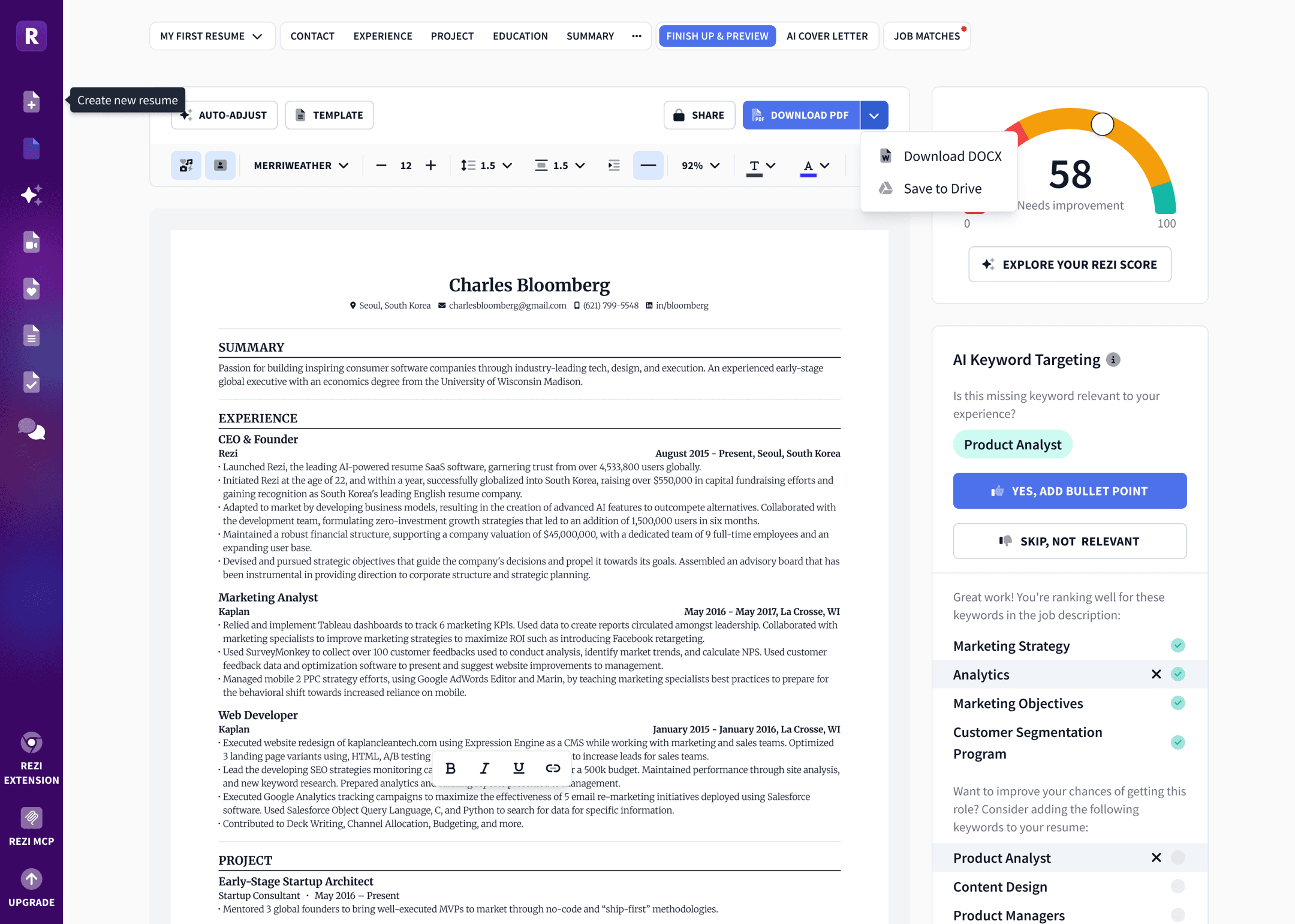Screen dimensions: 1295x924
Task: Increase font size with plus button
Action: click(430, 165)
